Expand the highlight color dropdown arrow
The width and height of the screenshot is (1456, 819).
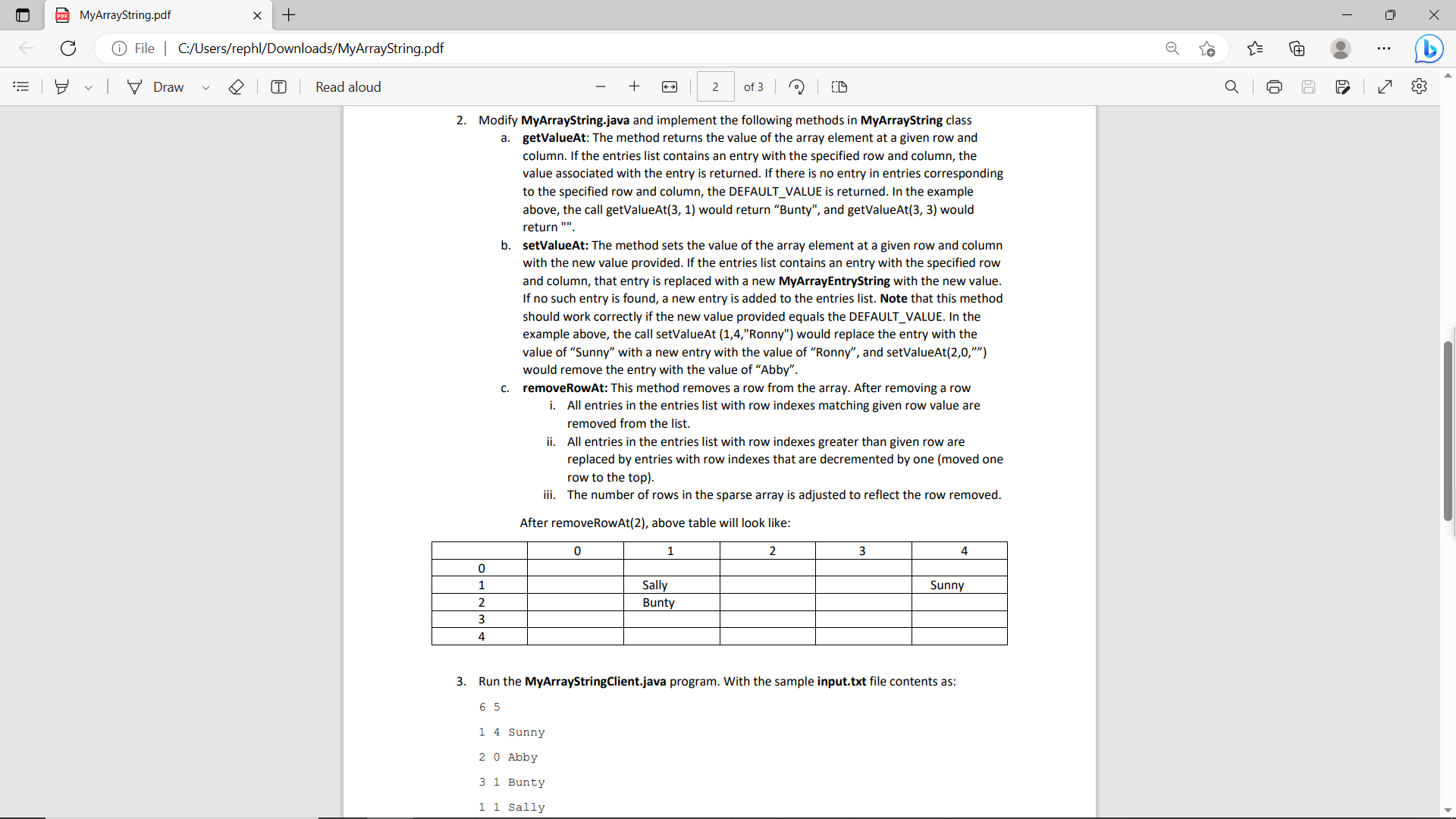(x=88, y=87)
